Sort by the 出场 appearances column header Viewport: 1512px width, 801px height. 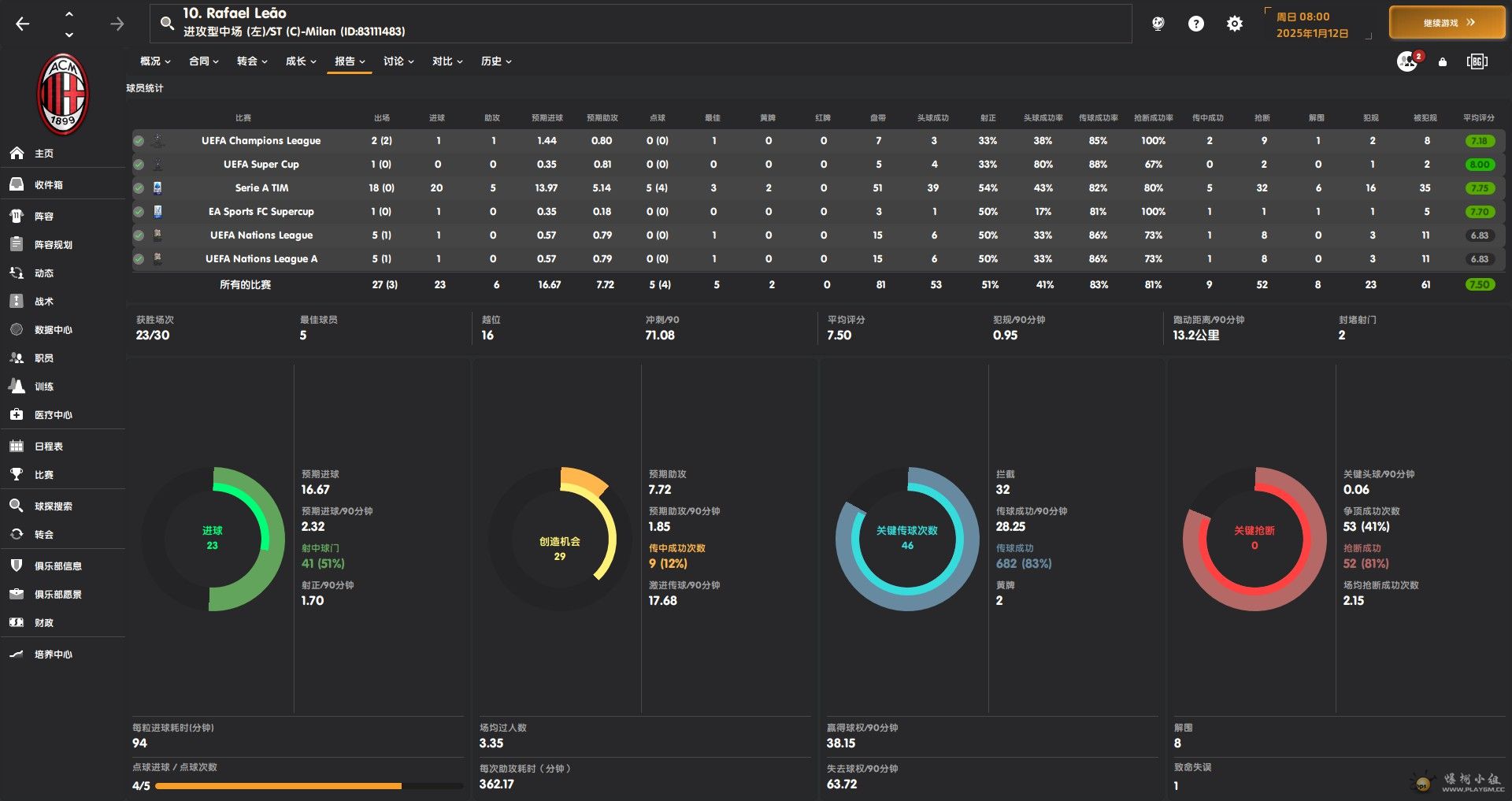tap(382, 118)
